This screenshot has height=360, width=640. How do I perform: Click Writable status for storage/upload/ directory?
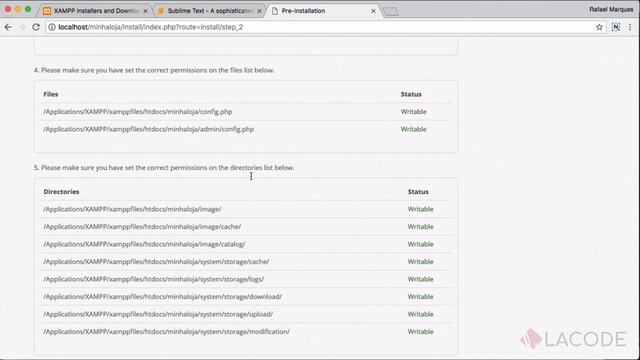point(420,314)
